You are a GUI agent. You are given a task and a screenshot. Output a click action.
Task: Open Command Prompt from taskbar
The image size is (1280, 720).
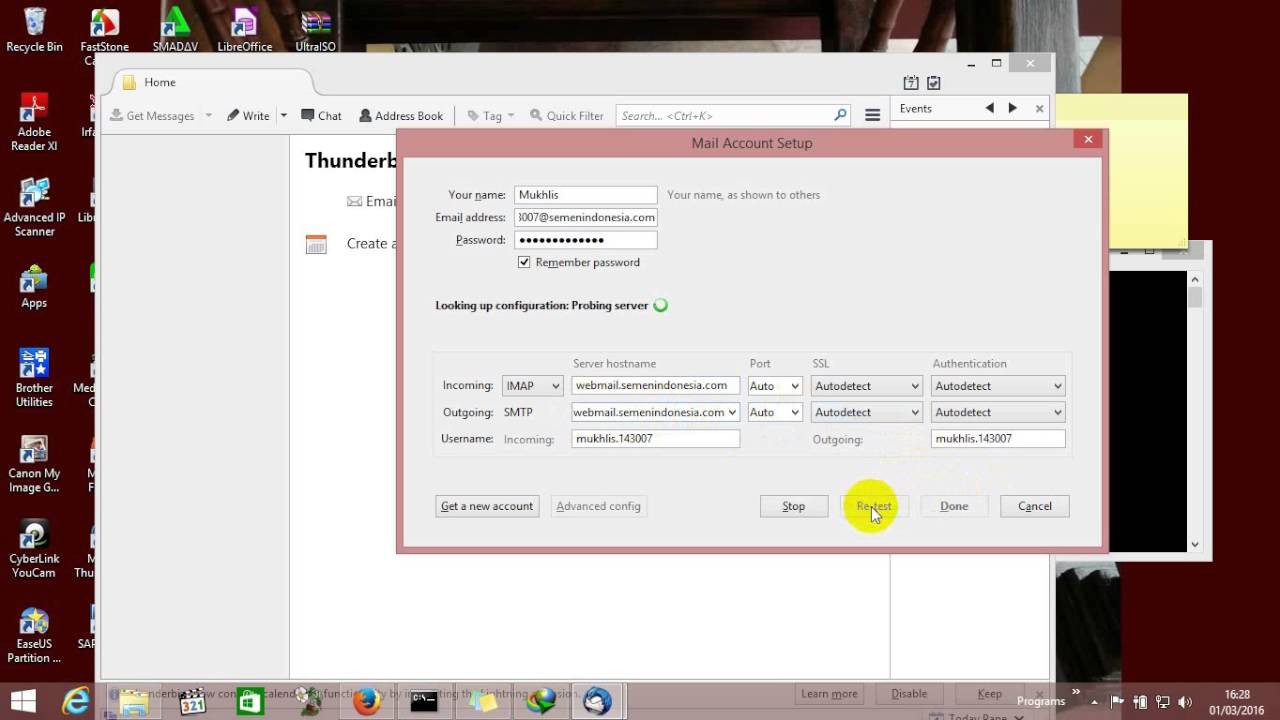point(424,701)
